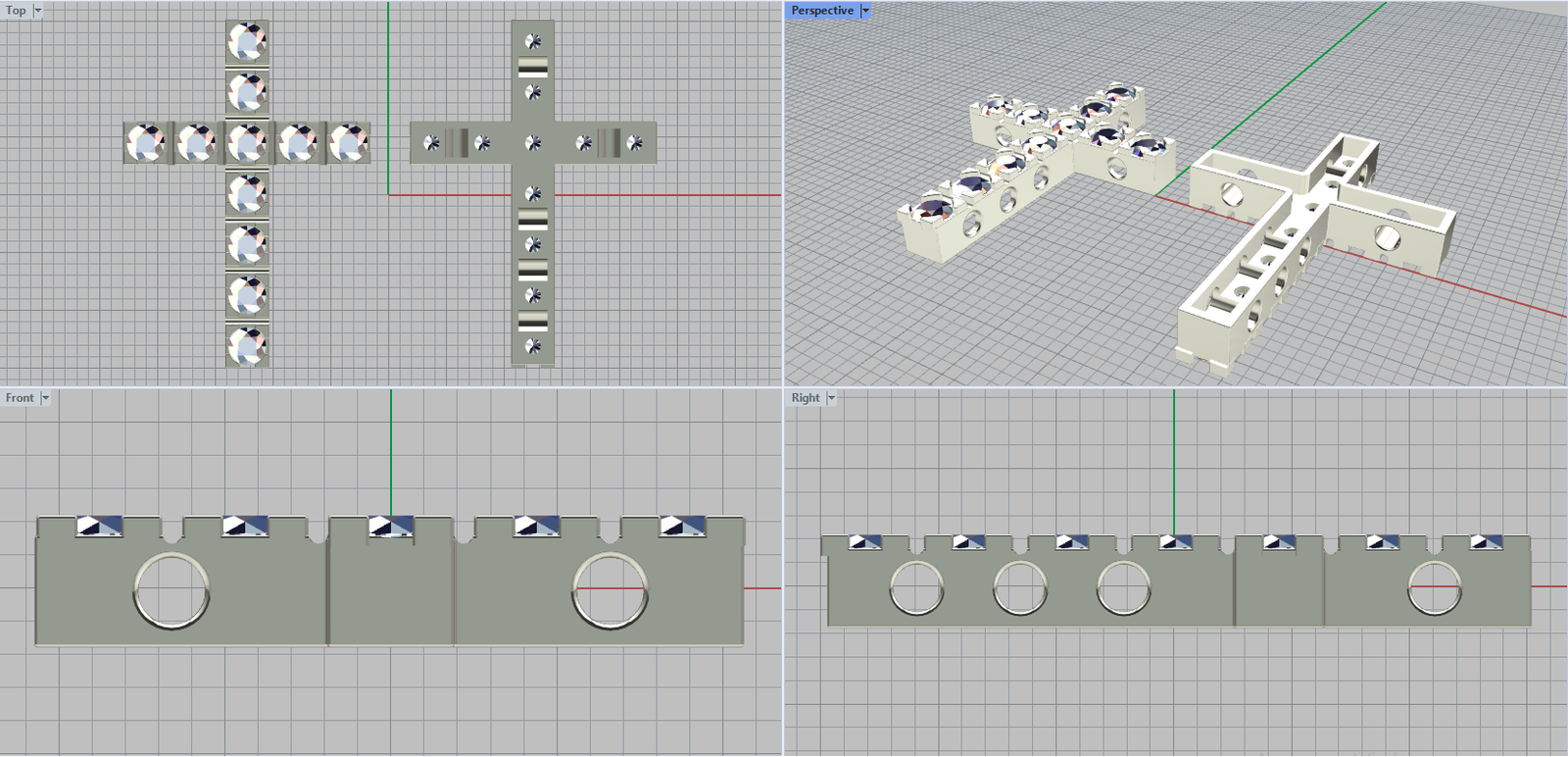
Task: Select the gem-set cross in Perspective view
Action: point(1029,167)
